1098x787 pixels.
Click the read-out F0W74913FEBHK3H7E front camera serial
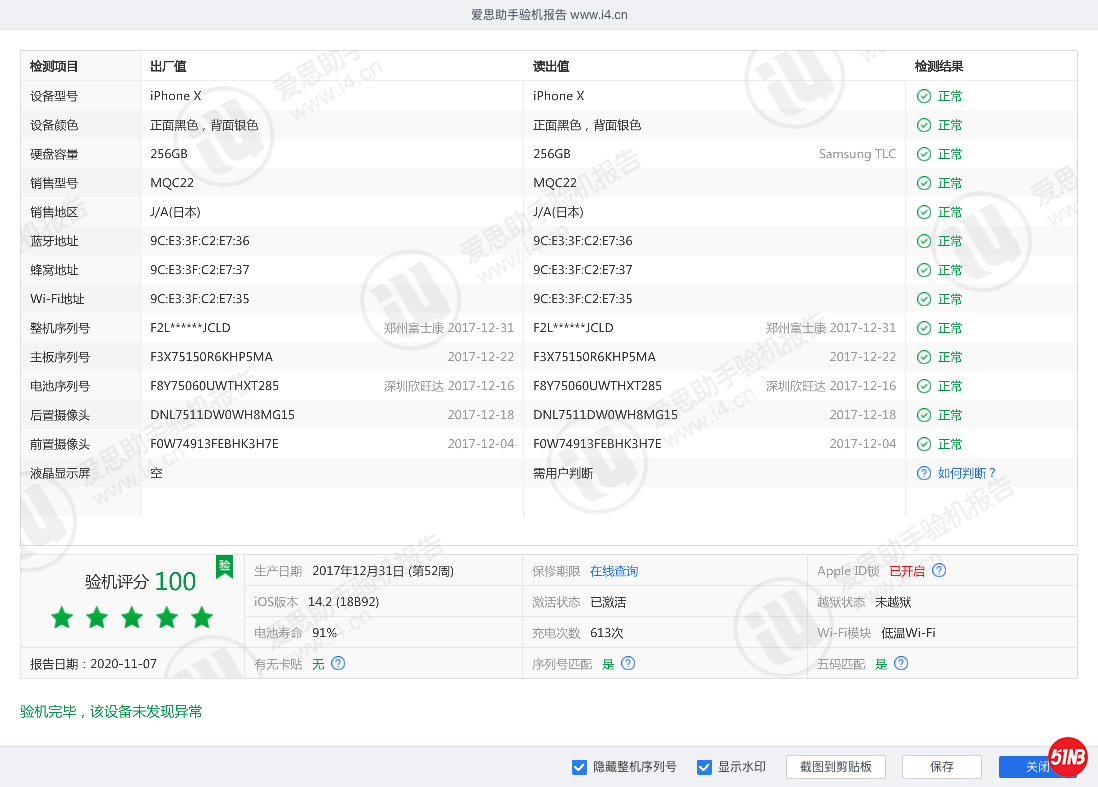coord(597,444)
